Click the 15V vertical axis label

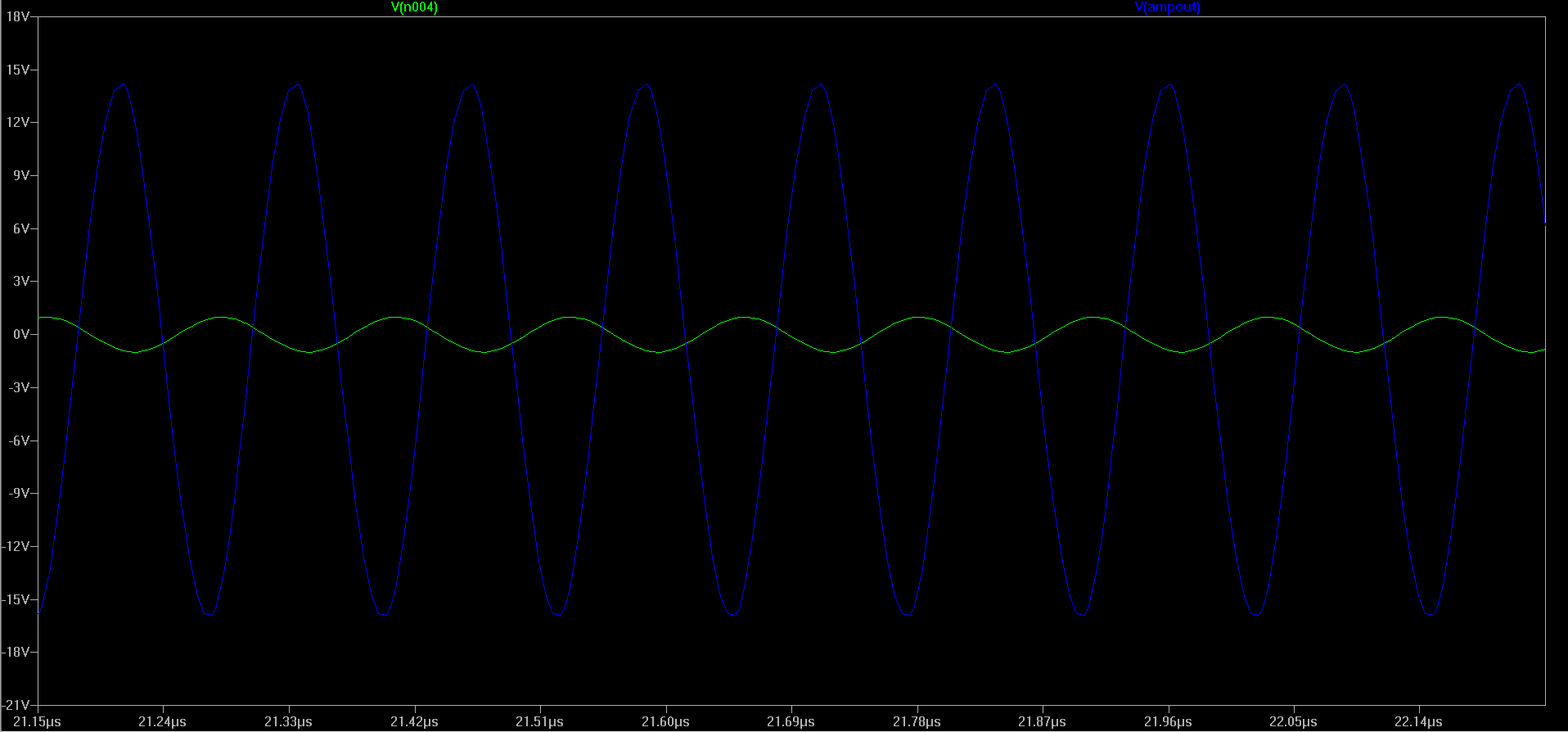[17, 70]
